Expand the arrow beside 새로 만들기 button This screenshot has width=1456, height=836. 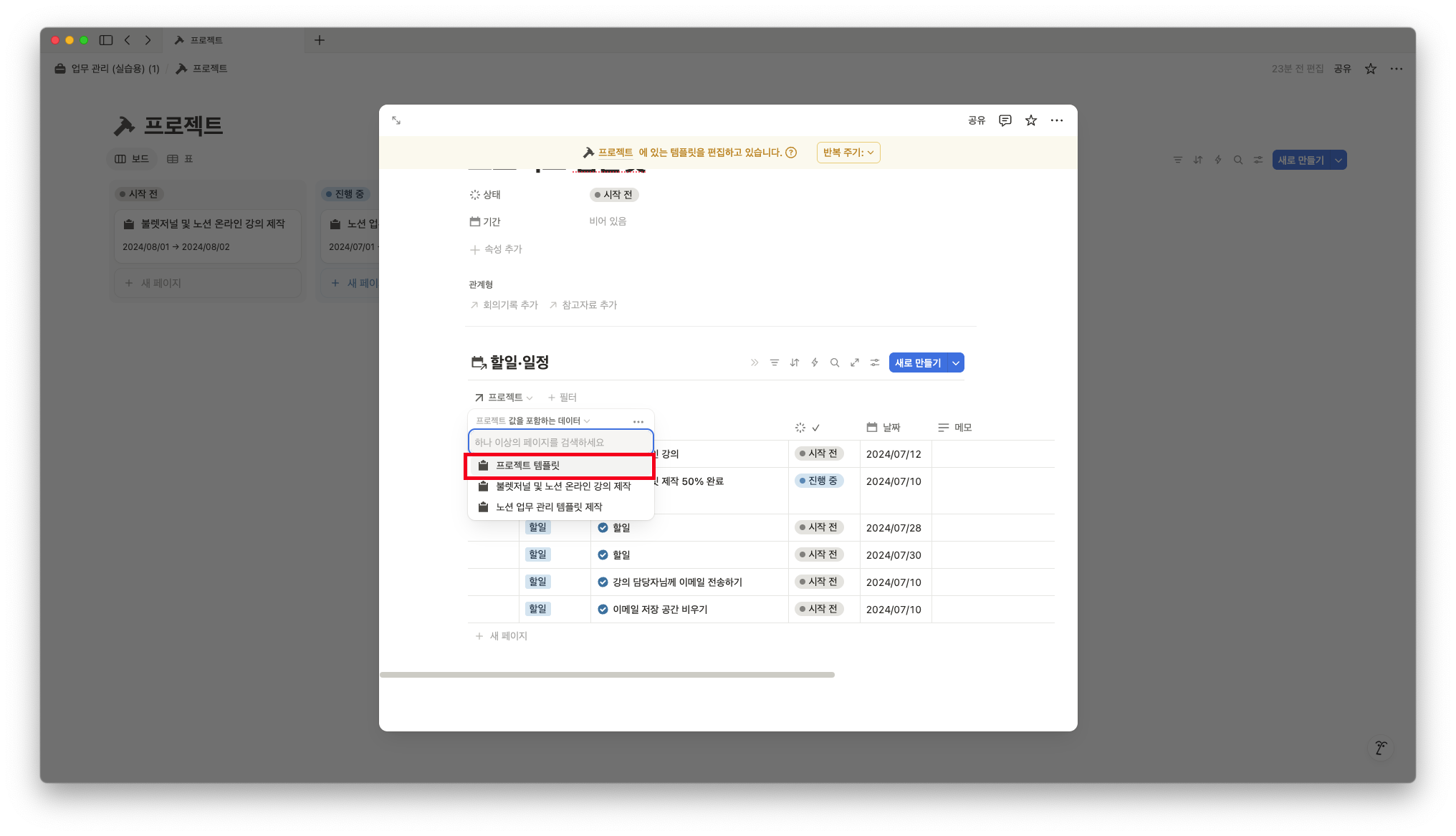955,363
